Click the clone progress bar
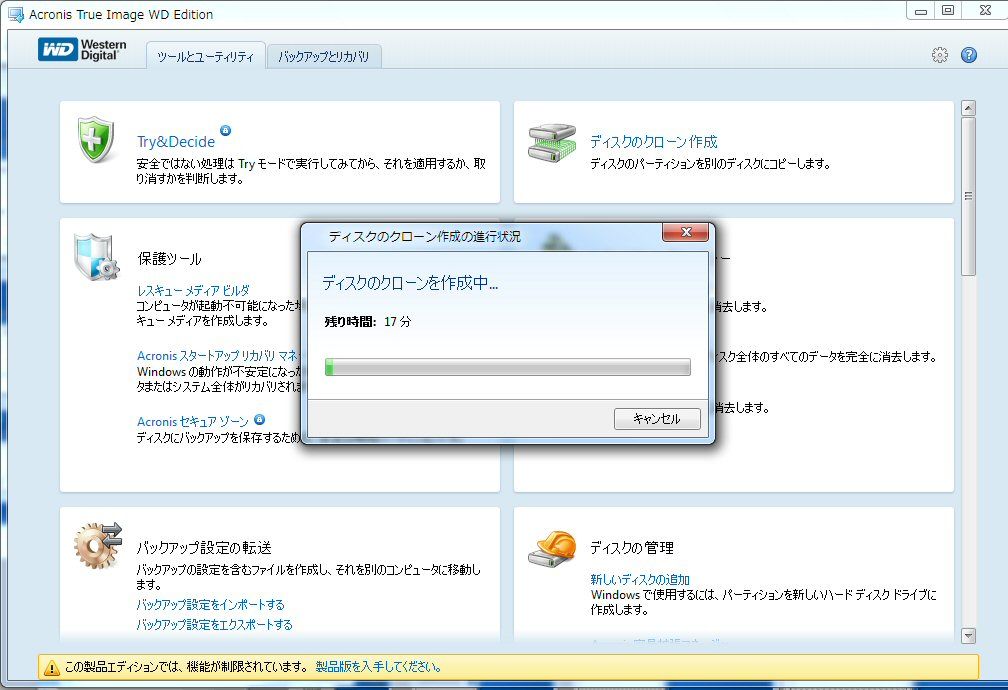The width and height of the screenshot is (1008, 690). [x=508, y=367]
